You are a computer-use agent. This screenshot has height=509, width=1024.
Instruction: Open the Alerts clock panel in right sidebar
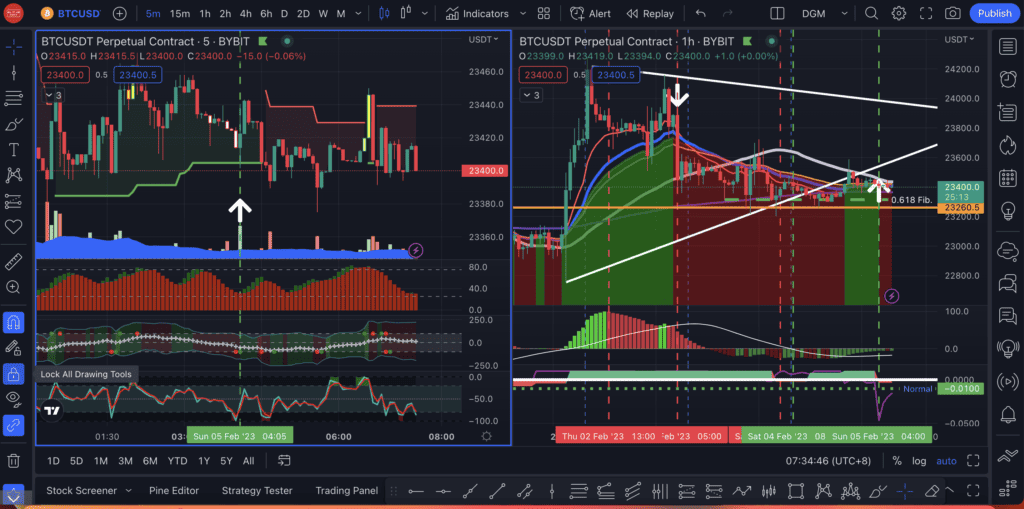1007,78
